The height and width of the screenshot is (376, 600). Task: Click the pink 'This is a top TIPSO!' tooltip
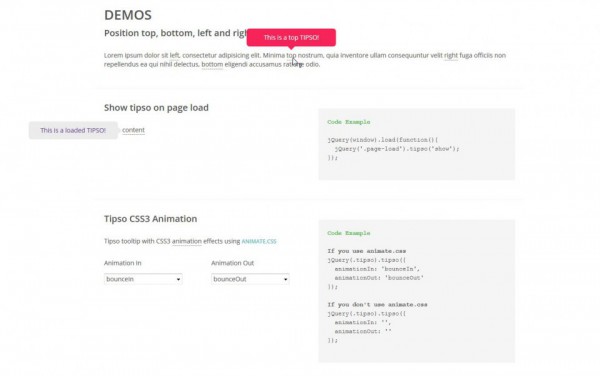click(291, 37)
